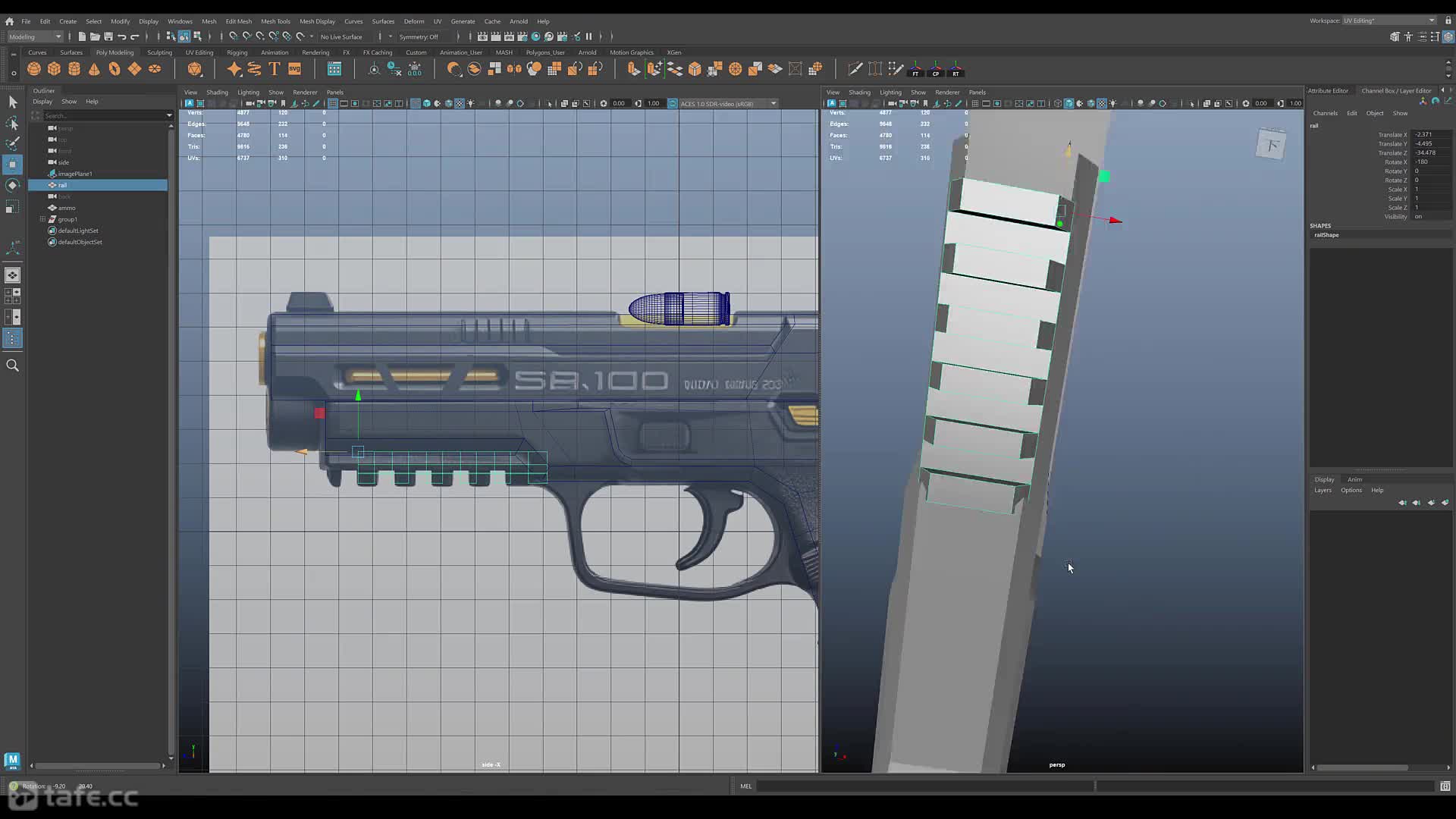Click the RT custom shelf button

coord(955,70)
